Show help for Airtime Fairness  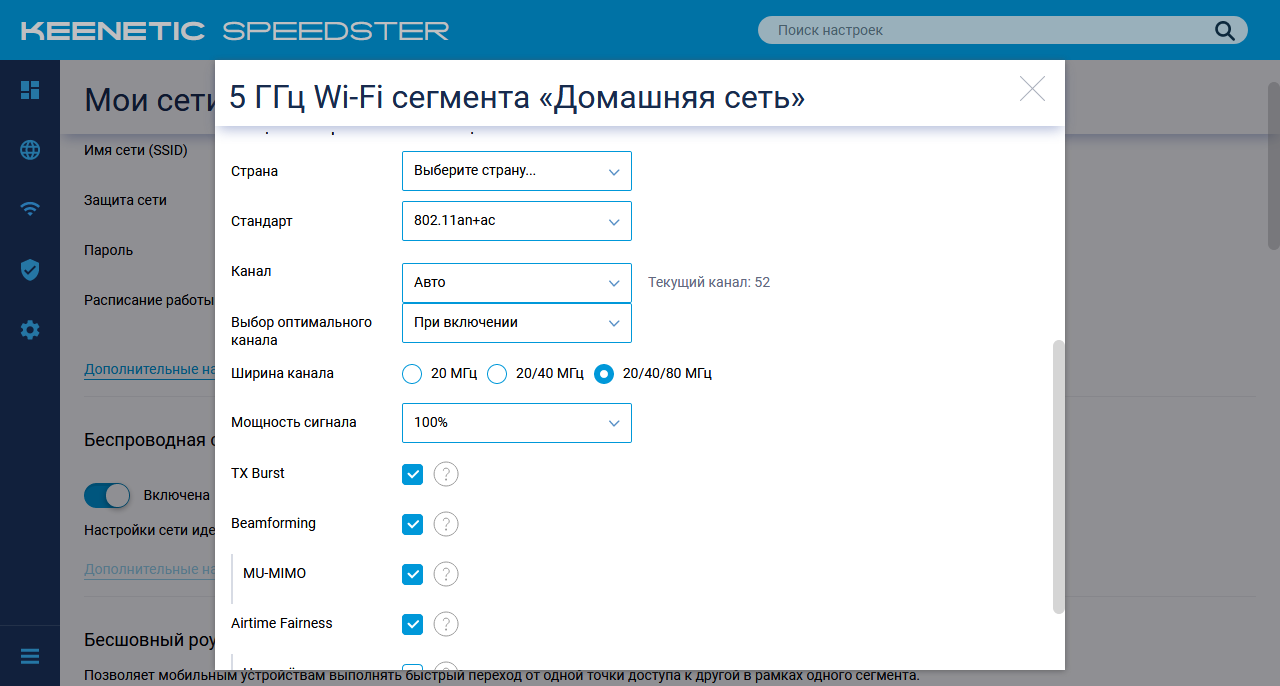[446, 624]
